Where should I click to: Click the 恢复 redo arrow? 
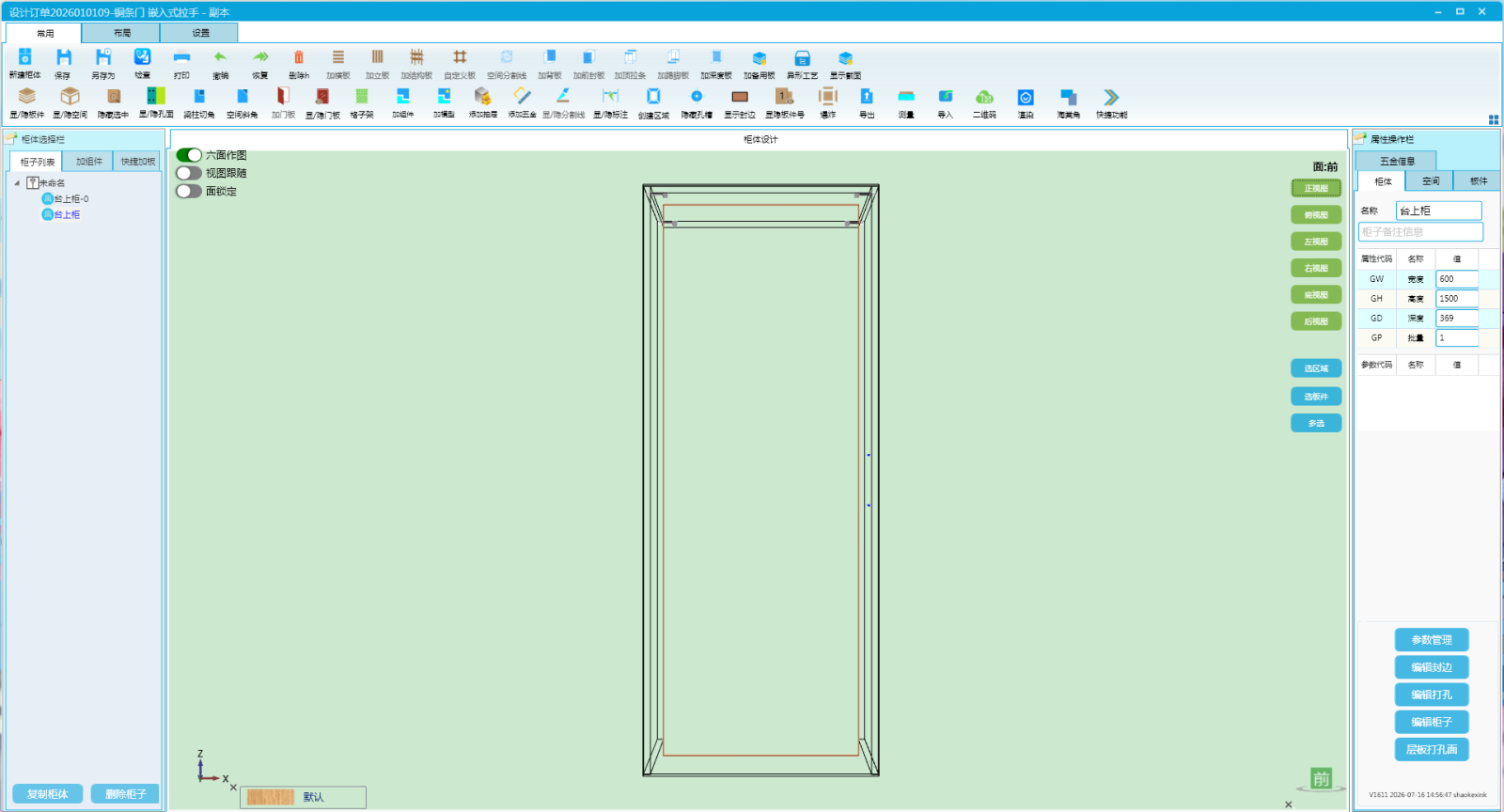[260, 57]
